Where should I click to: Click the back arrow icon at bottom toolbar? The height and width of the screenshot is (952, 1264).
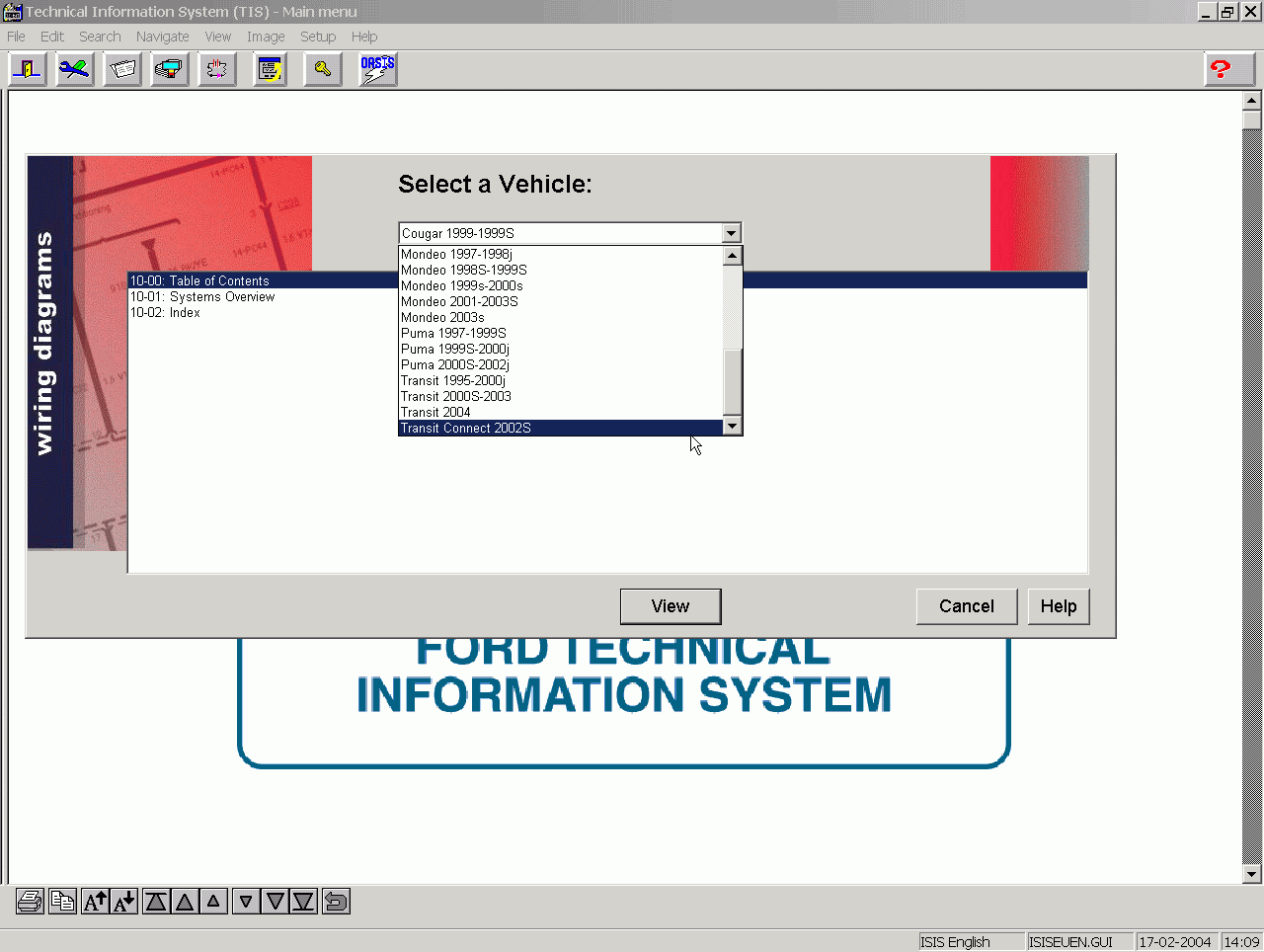click(x=336, y=901)
